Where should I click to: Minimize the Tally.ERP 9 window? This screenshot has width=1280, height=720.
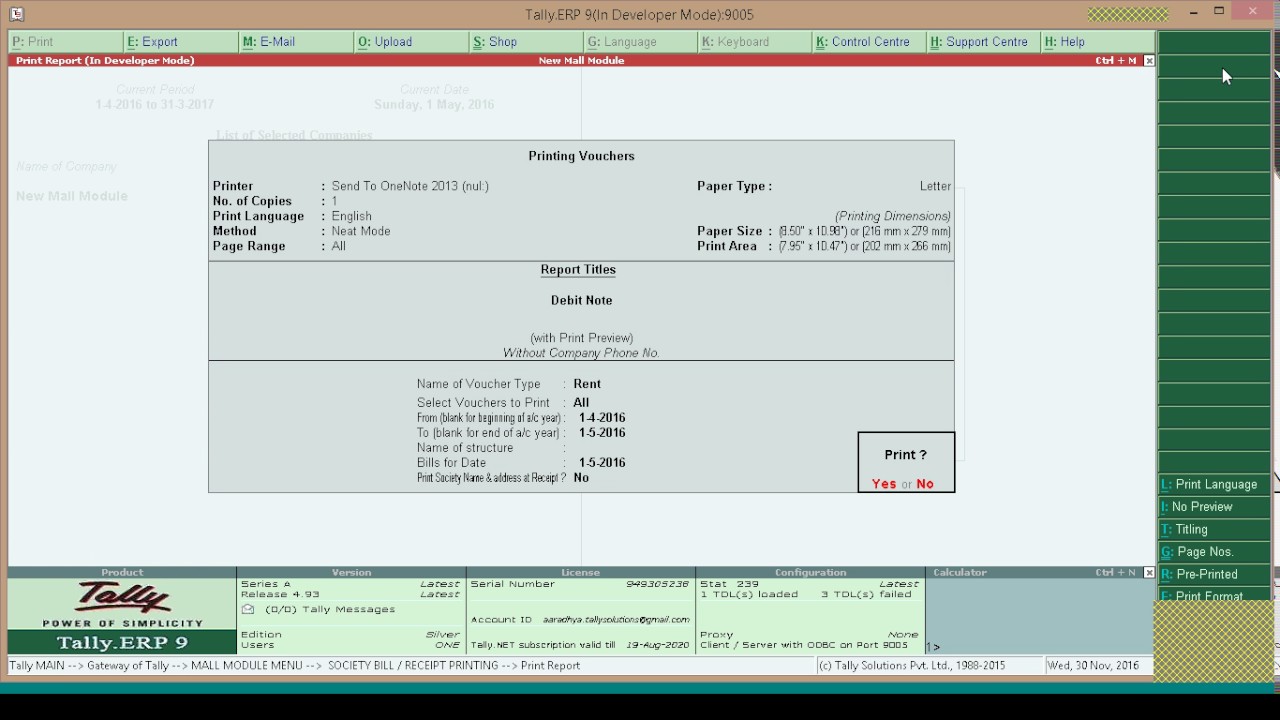tap(1194, 12)
